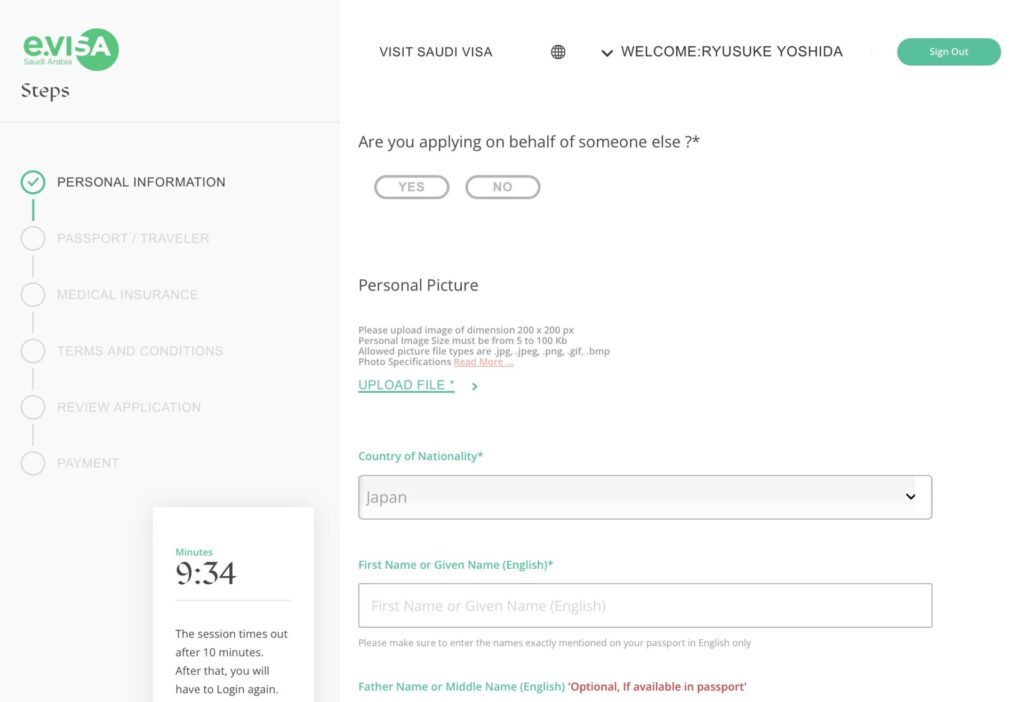Click the Passport / Traveler step circle
The height and width of the screenshot is (702, 1024).
click(x=33, y=238)
